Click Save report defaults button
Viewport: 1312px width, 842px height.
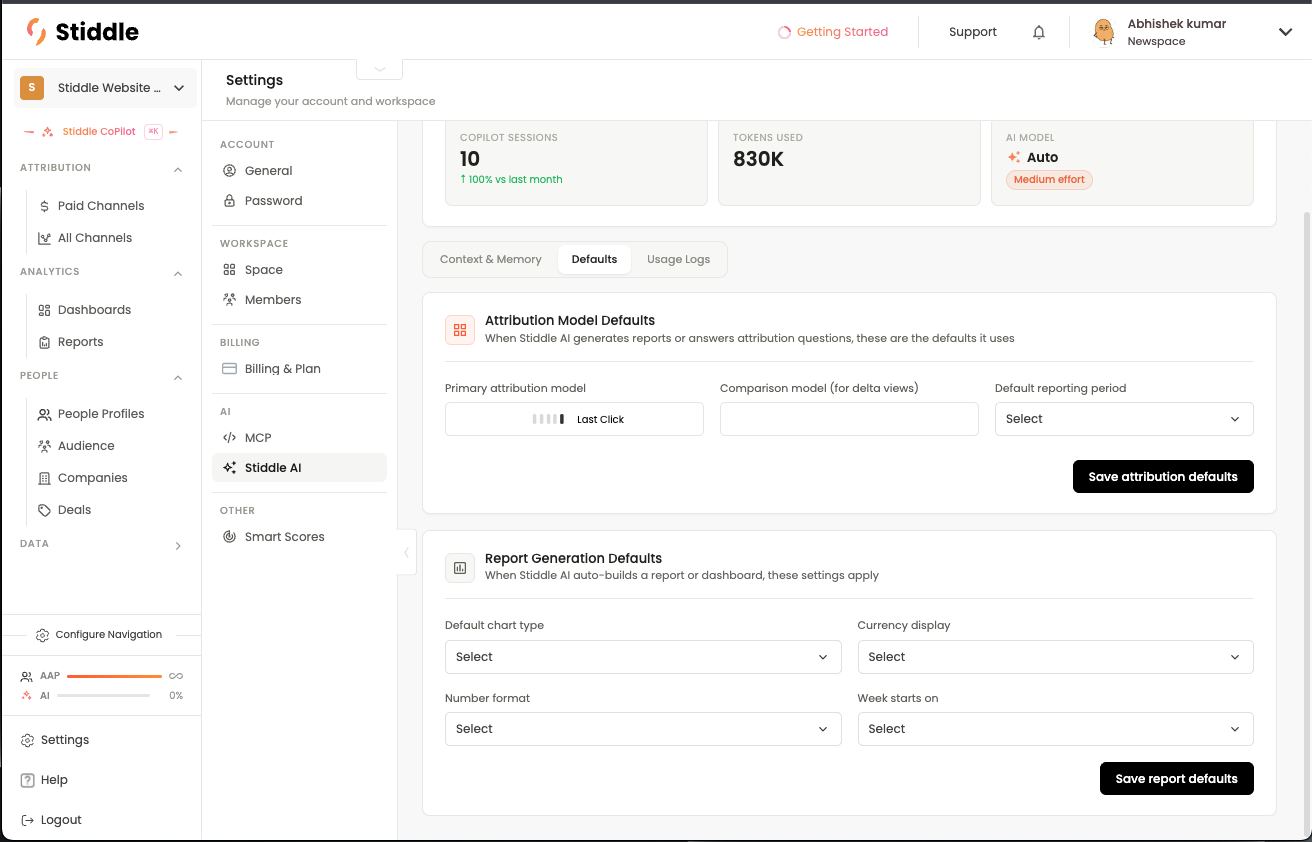(x=1176, y=779)
